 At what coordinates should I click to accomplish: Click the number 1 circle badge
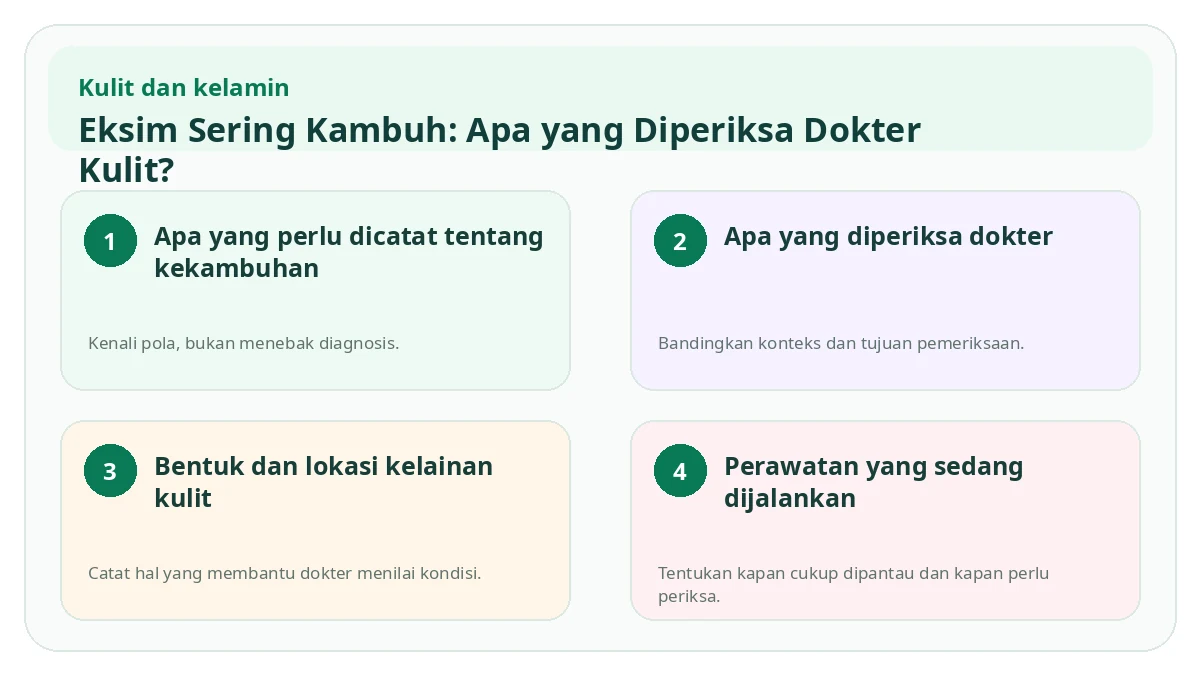[110, 240]
